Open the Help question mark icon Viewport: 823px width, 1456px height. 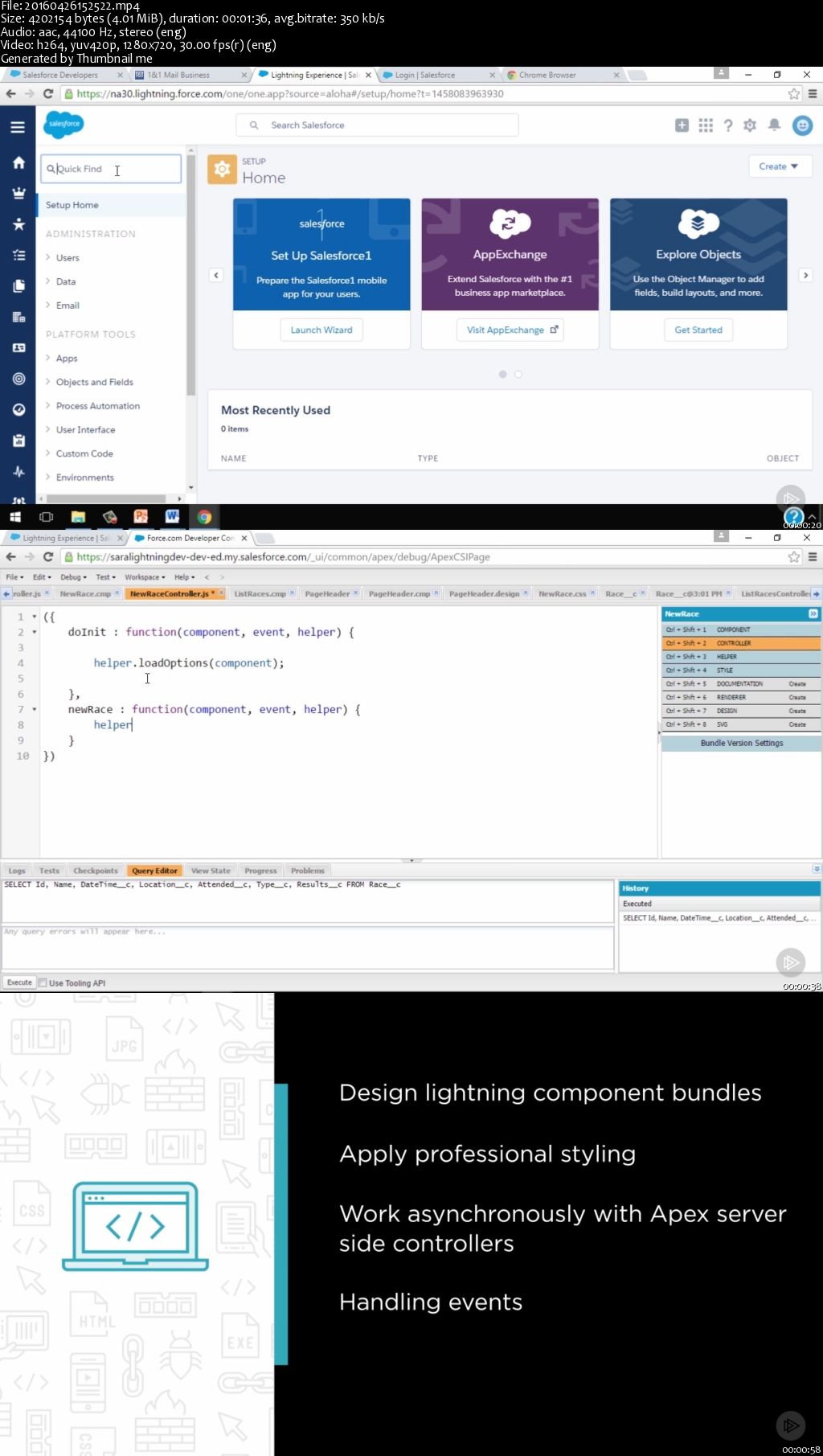728,125
